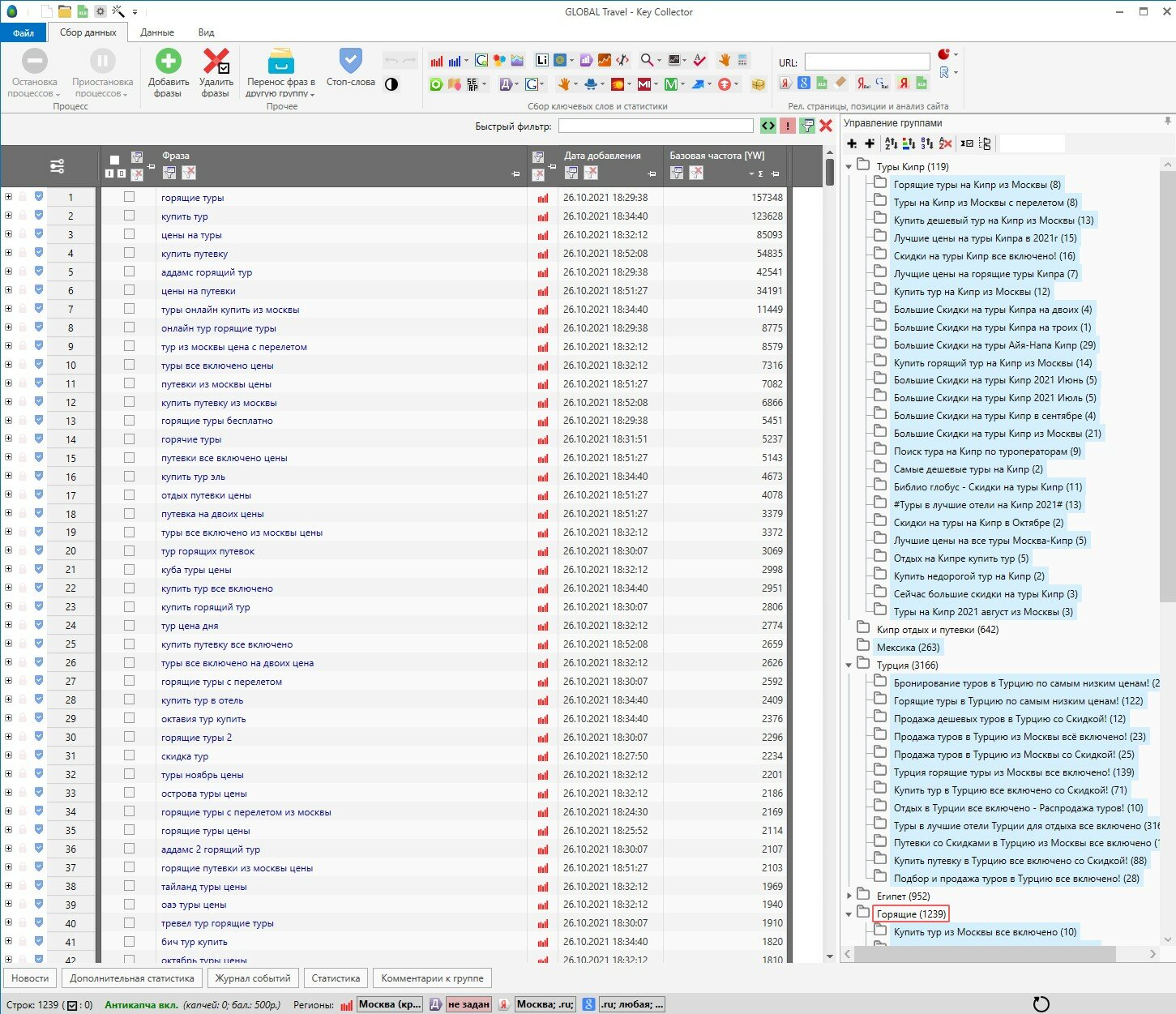Expand row 1 plus sign in table
Viewport: 1176px width, 1014px height.
pyautogui.click(x=8, y=196)
